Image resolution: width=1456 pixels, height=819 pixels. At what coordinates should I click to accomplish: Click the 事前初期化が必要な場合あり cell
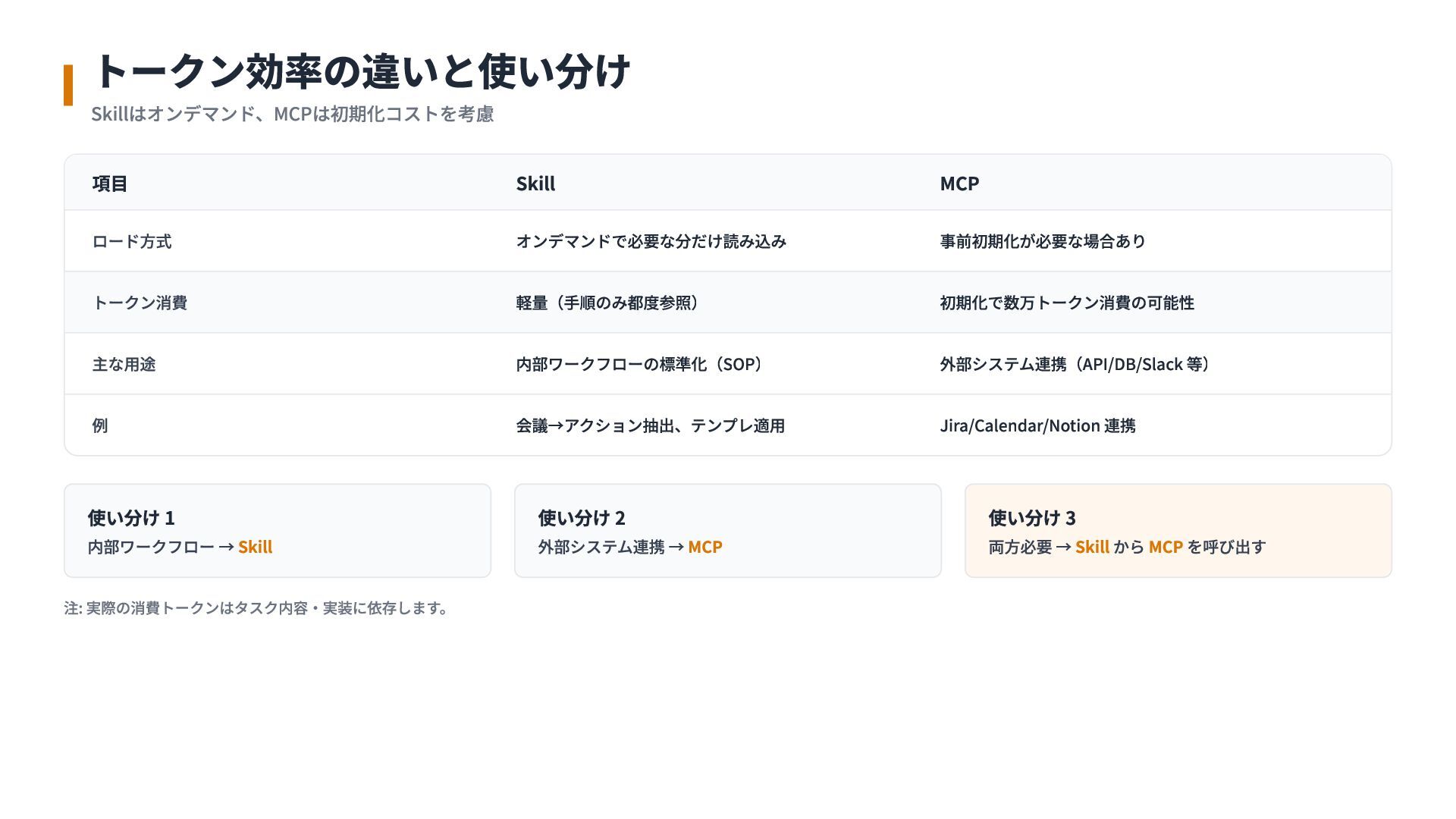click(1042, 241)
